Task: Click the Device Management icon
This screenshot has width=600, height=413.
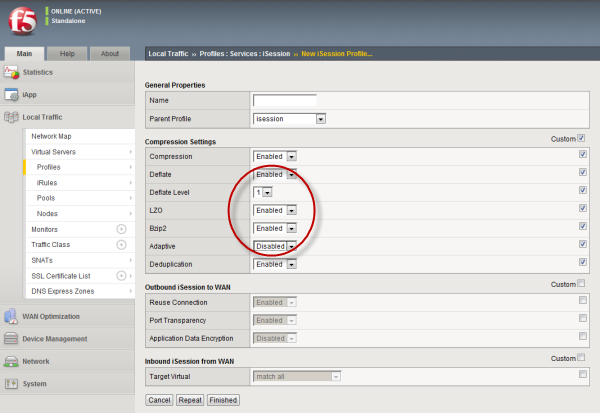Action: 12,338
